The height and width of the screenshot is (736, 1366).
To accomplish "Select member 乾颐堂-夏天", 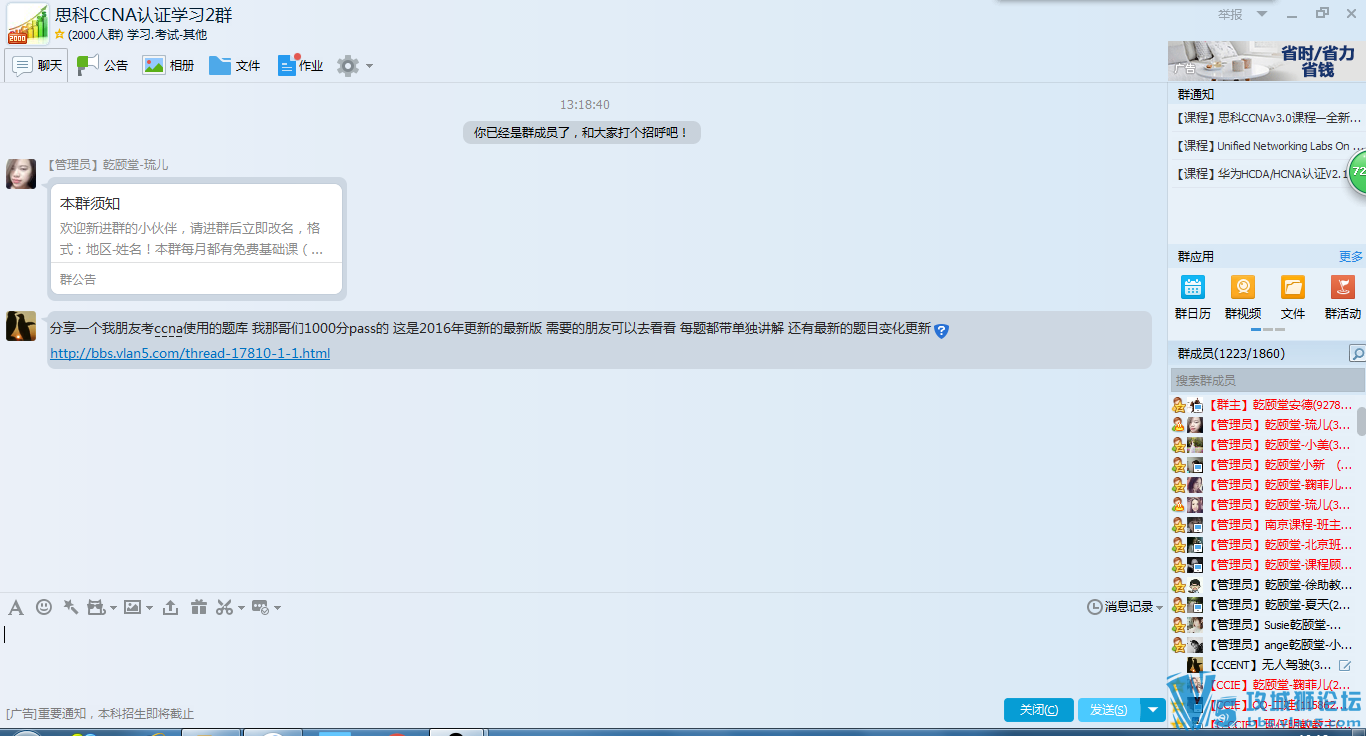I will pyautogui.click(x=1262, y=605).
